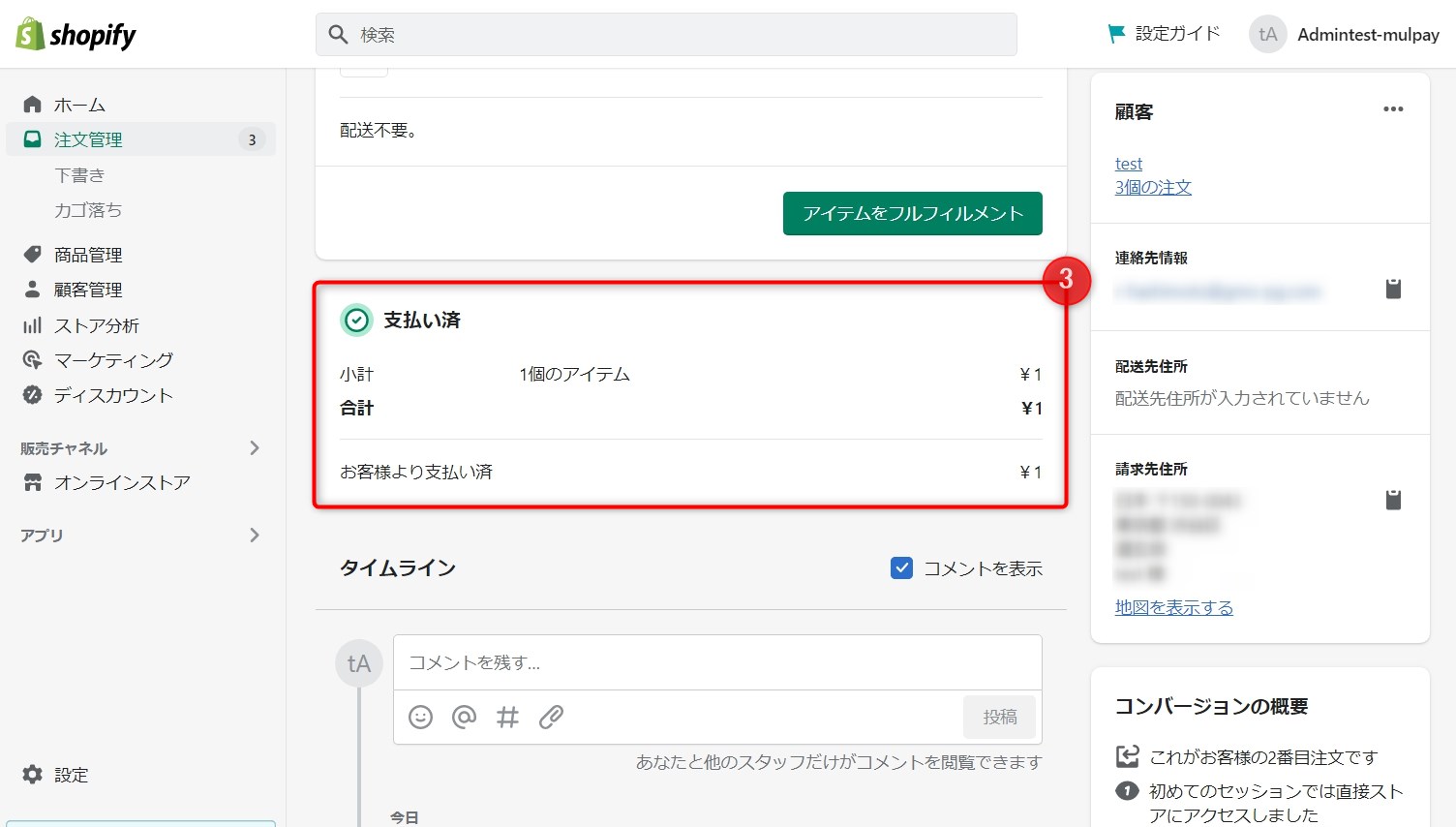
Task: Click the @ mention icon below the comment field
Action: tap(464, 717)
